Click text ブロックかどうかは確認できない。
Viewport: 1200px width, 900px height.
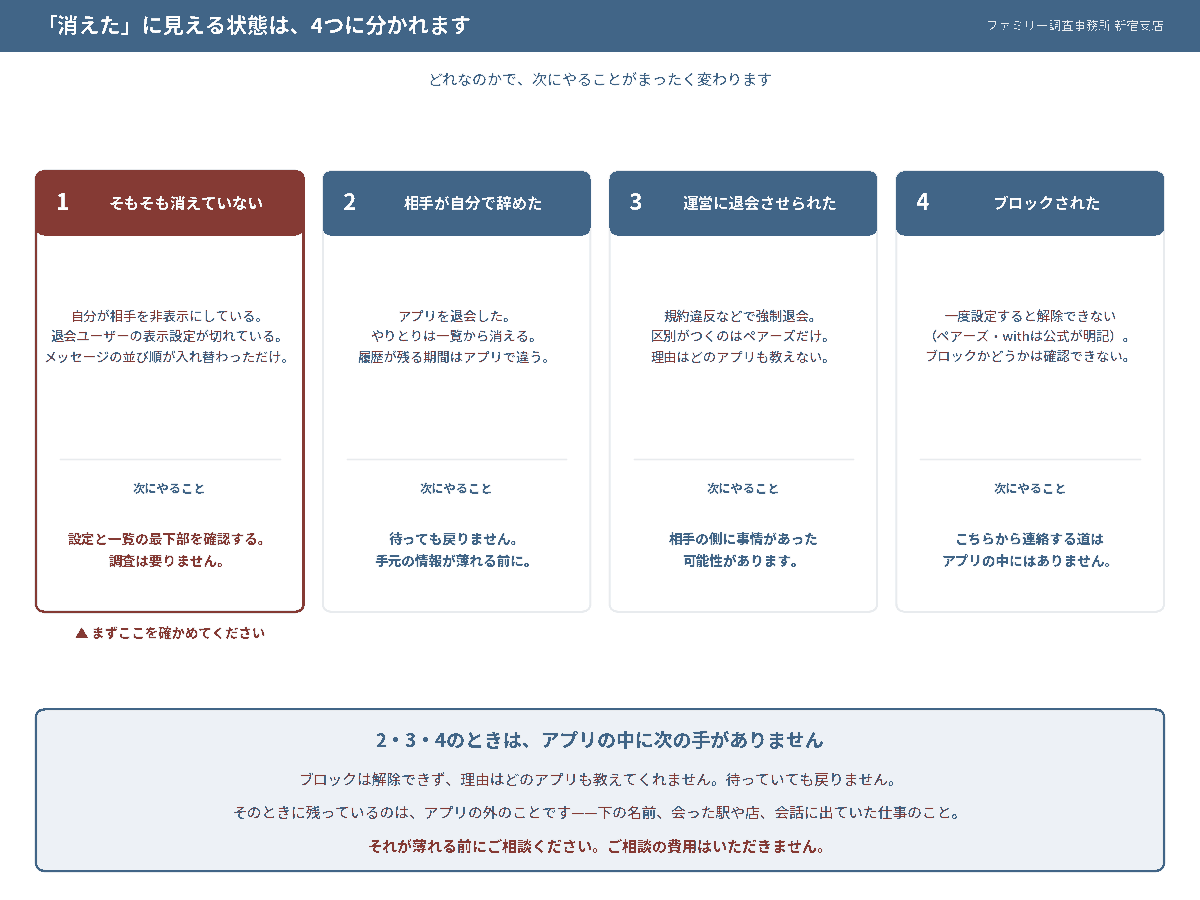coord(1028,356)
